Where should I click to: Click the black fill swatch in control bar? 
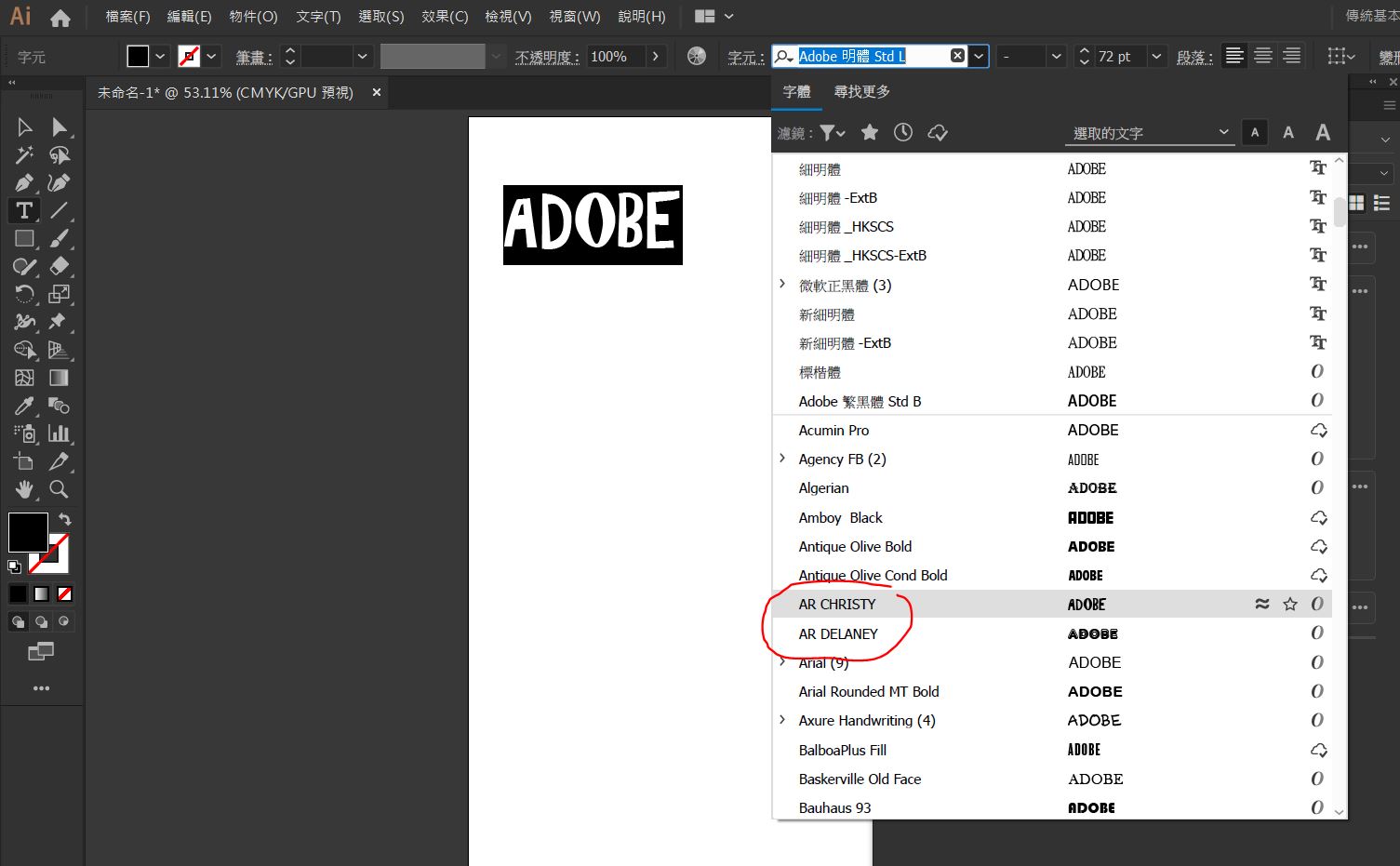(x=138, y=57)
